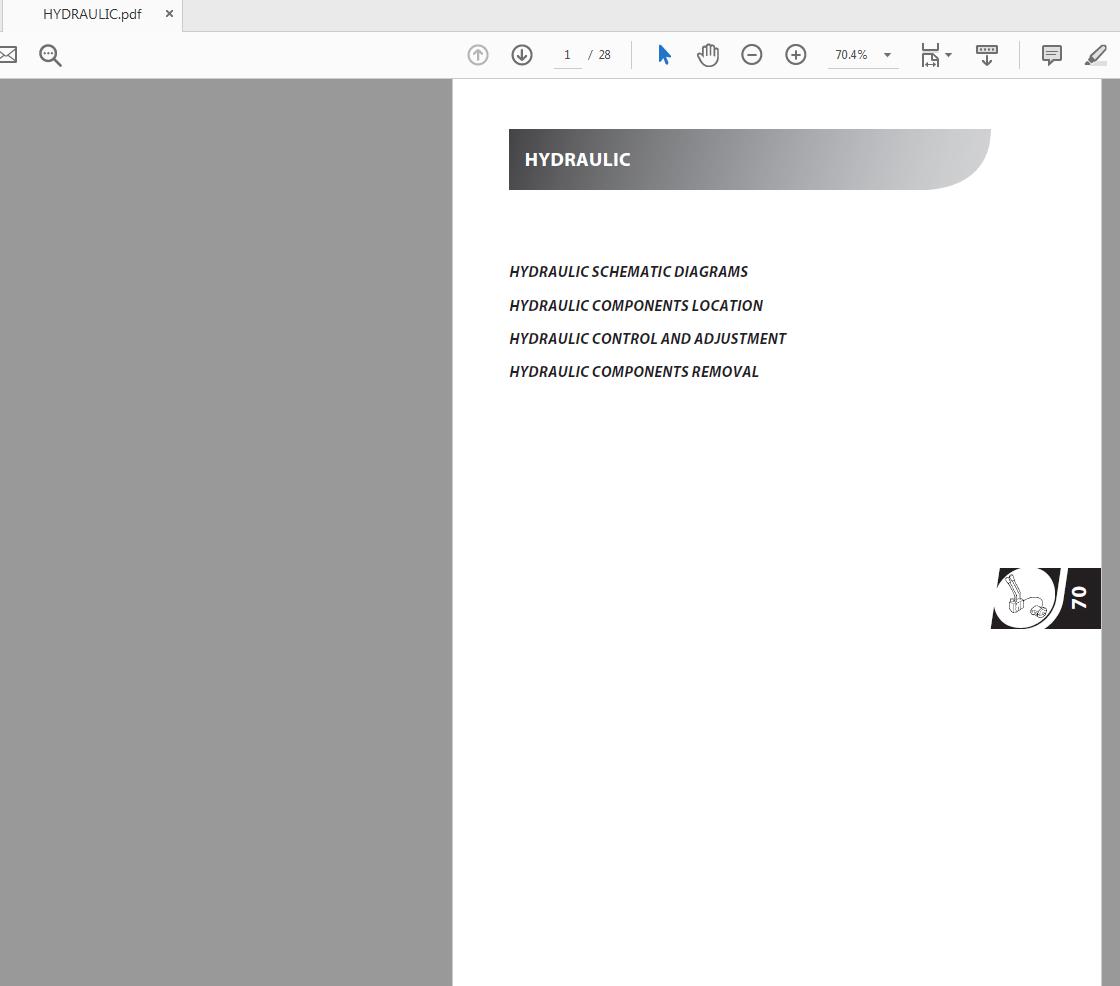1120x986 pixels.
Task: Click the HYDRAULIC header banner
Action: click(x=749, y=159)
